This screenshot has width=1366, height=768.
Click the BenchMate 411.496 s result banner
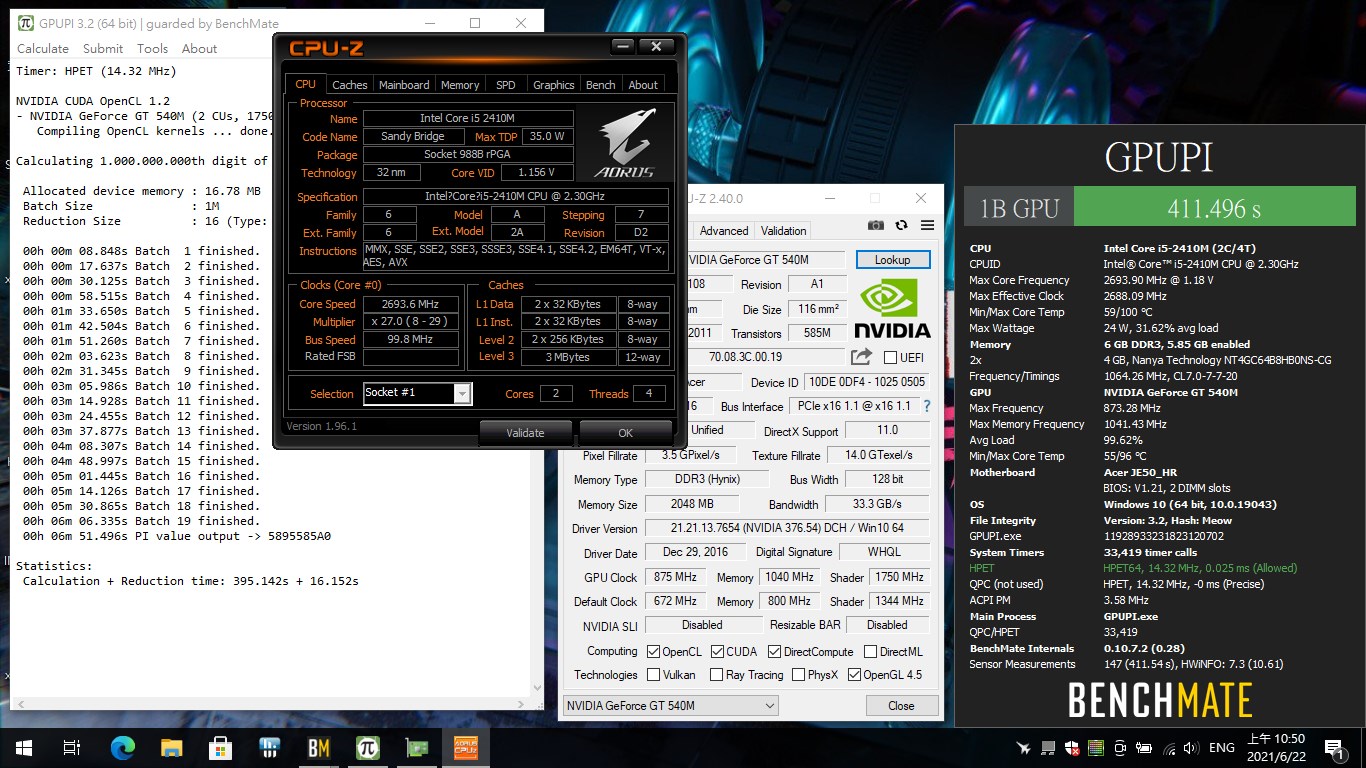(x=1214, y=208)
